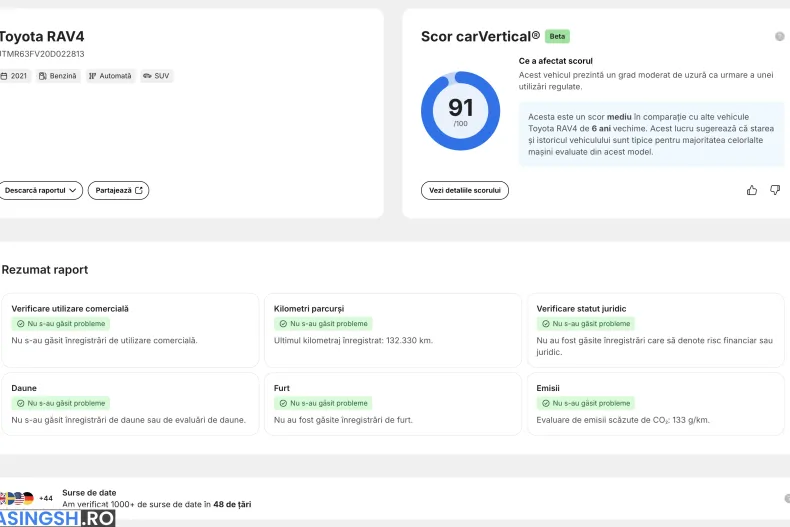Open the Furt summary card
This screenshot has height=527, width=790.
coord(393,404)
